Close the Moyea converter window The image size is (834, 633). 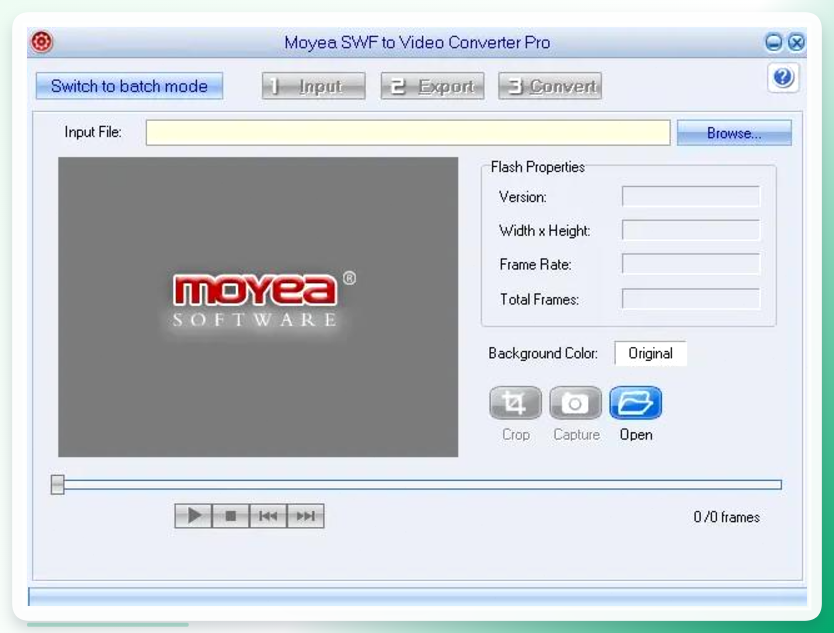(x=796, y=42)
